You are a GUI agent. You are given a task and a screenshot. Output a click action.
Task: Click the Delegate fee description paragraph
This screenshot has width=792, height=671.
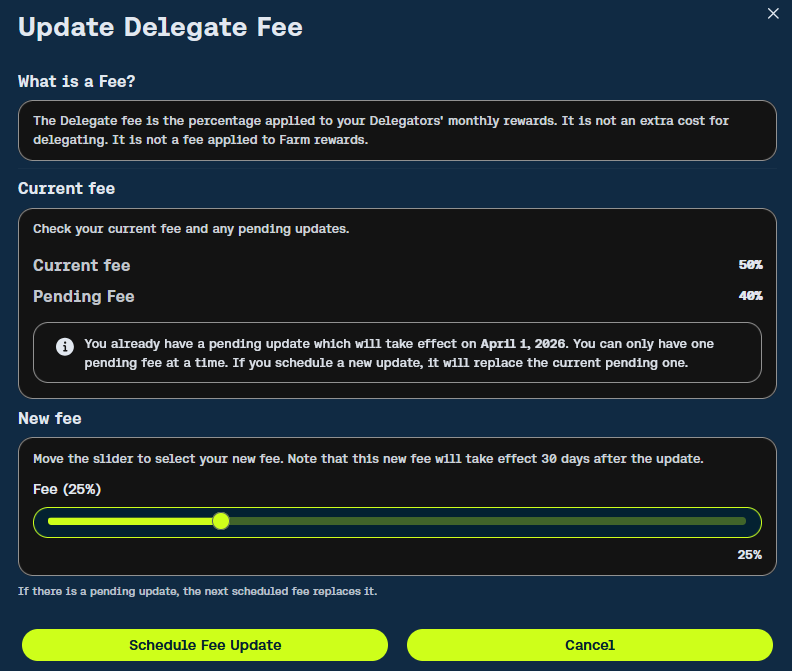click(x=380, y=130)
